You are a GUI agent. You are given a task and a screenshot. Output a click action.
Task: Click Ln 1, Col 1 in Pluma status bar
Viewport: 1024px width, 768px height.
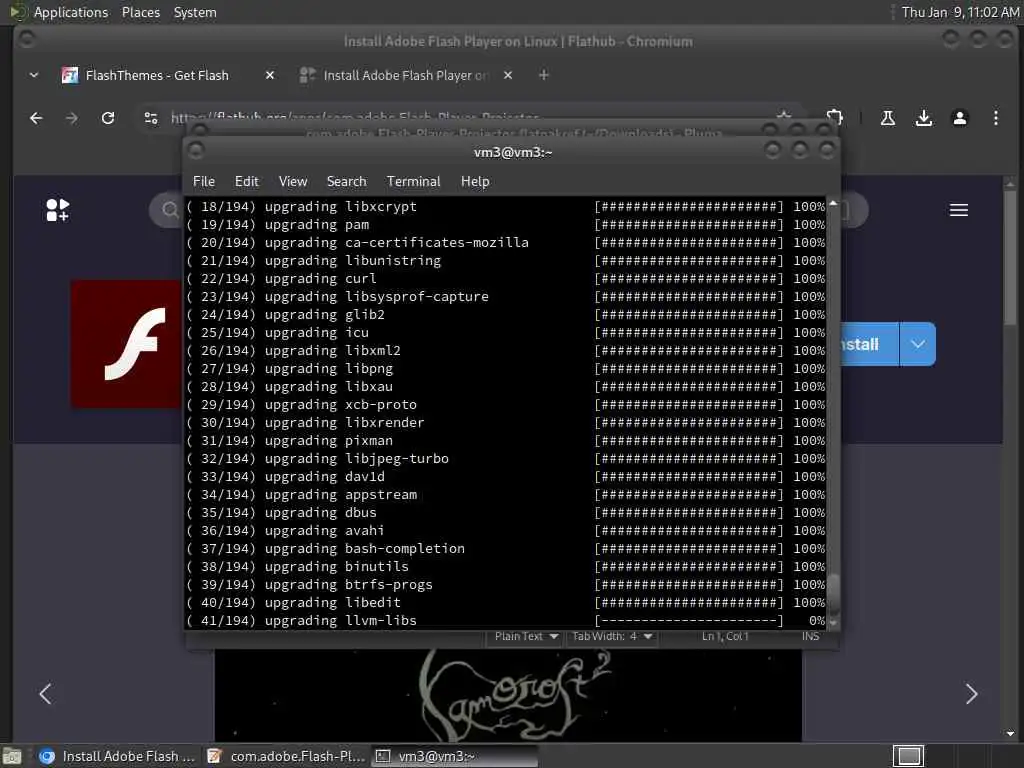point(725,636)
